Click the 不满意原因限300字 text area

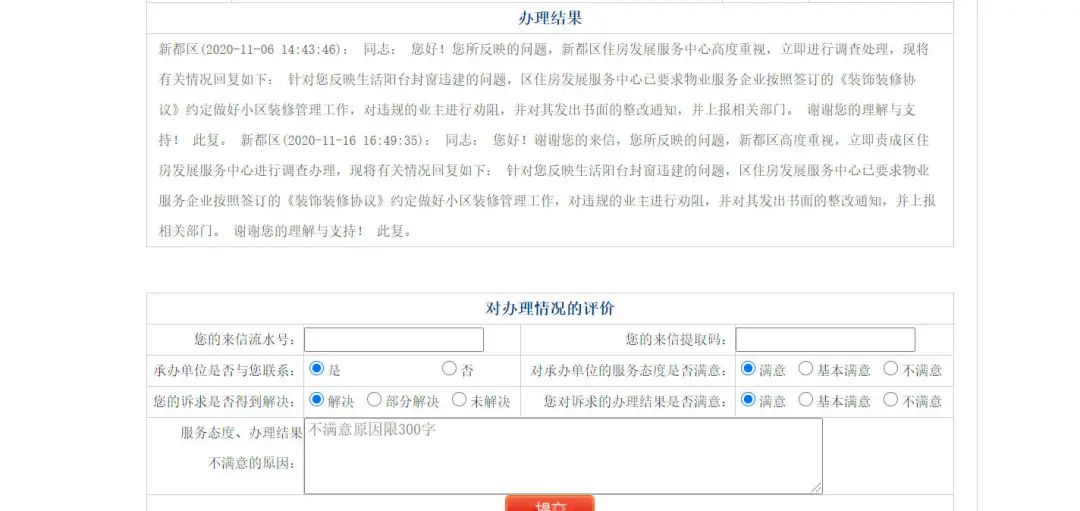coord(562,456)
